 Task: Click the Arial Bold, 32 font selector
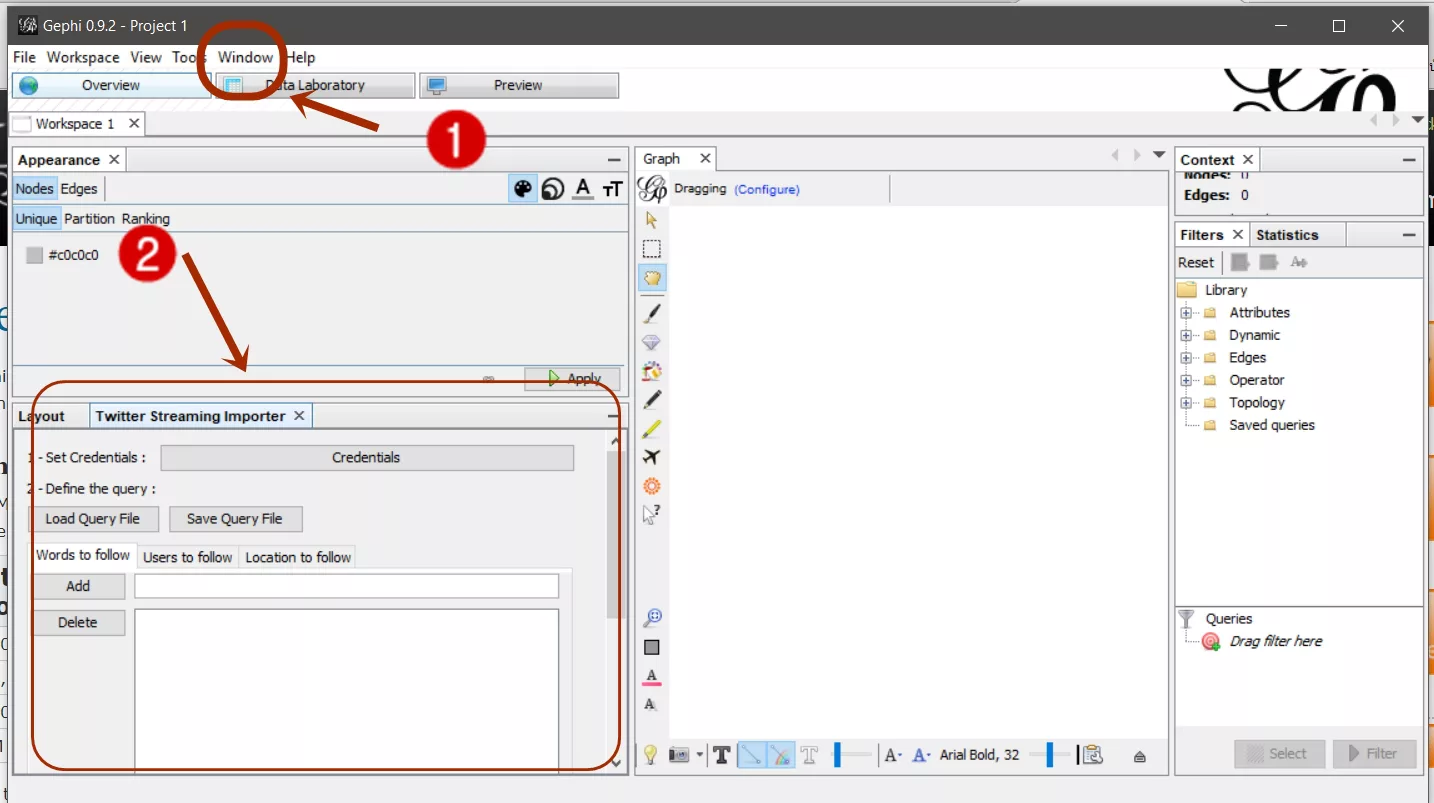coord(979,755)
